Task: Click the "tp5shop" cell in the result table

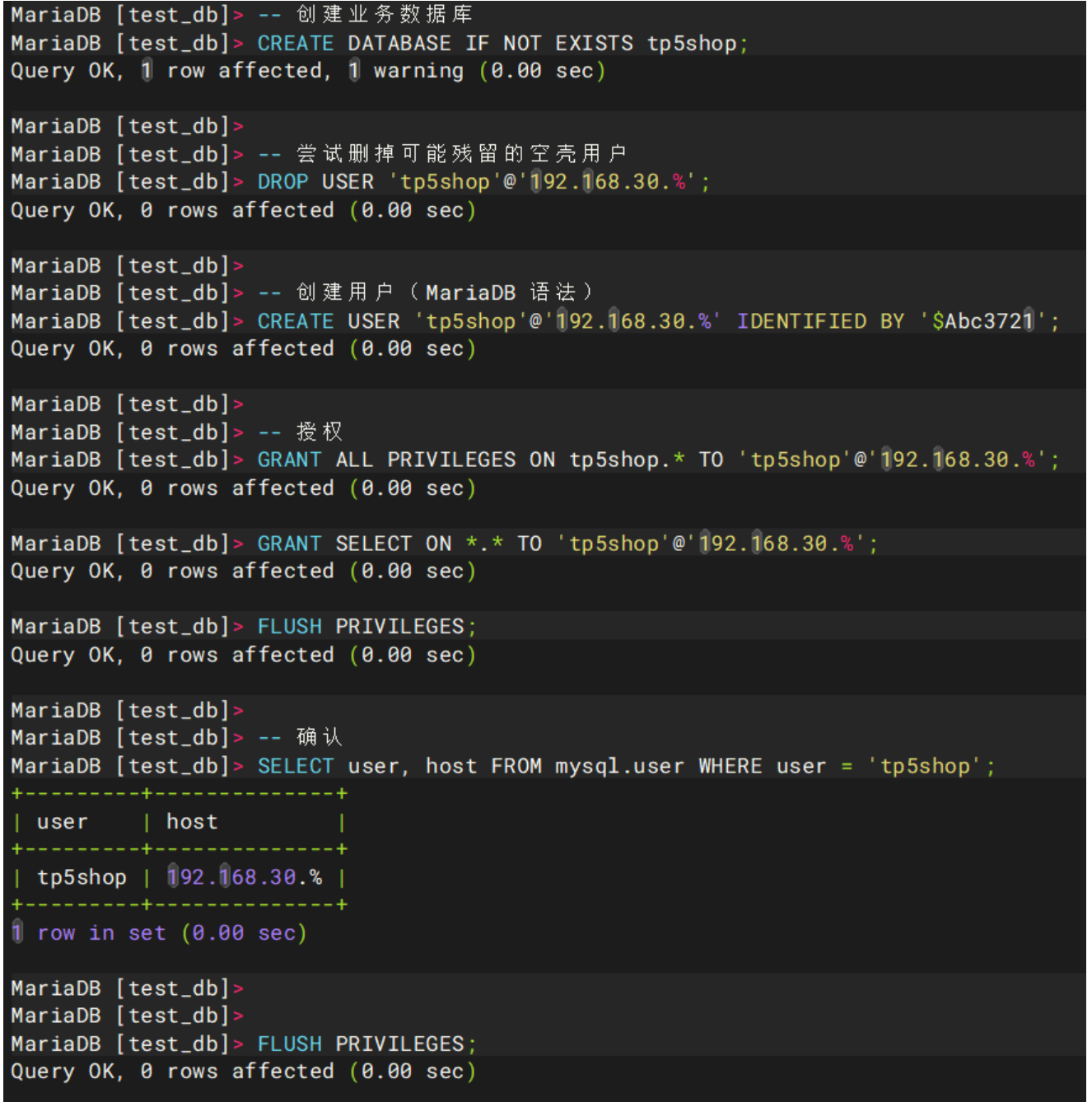Action: [x=82, y=877]
